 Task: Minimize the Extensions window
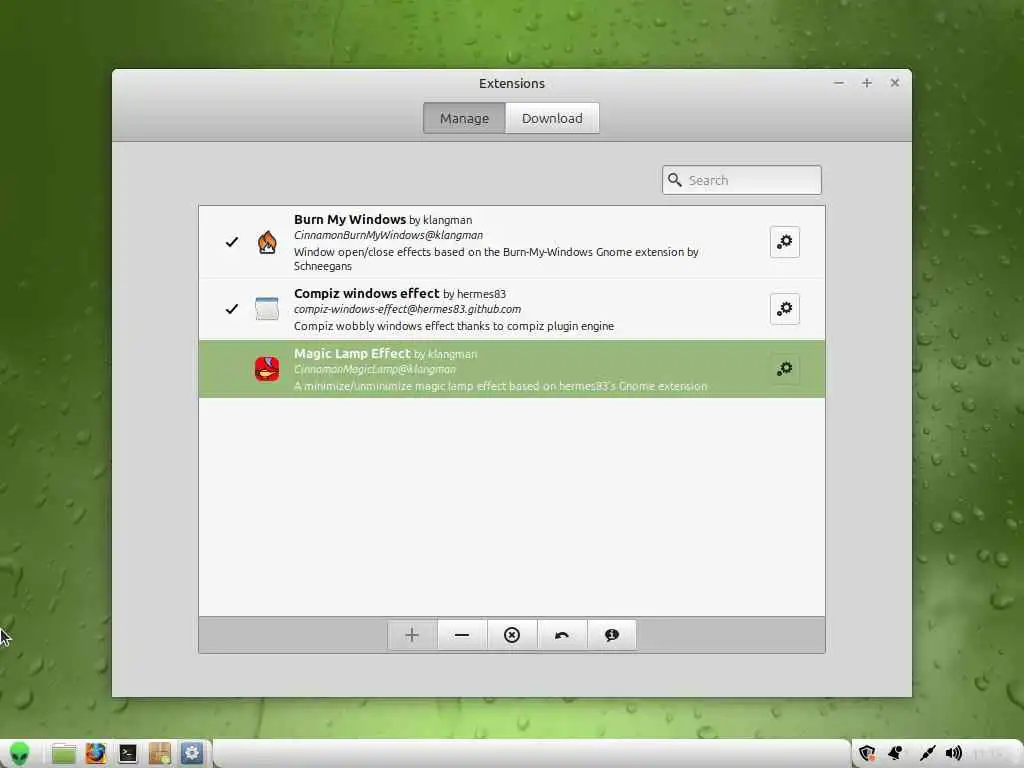pos(839,83)
